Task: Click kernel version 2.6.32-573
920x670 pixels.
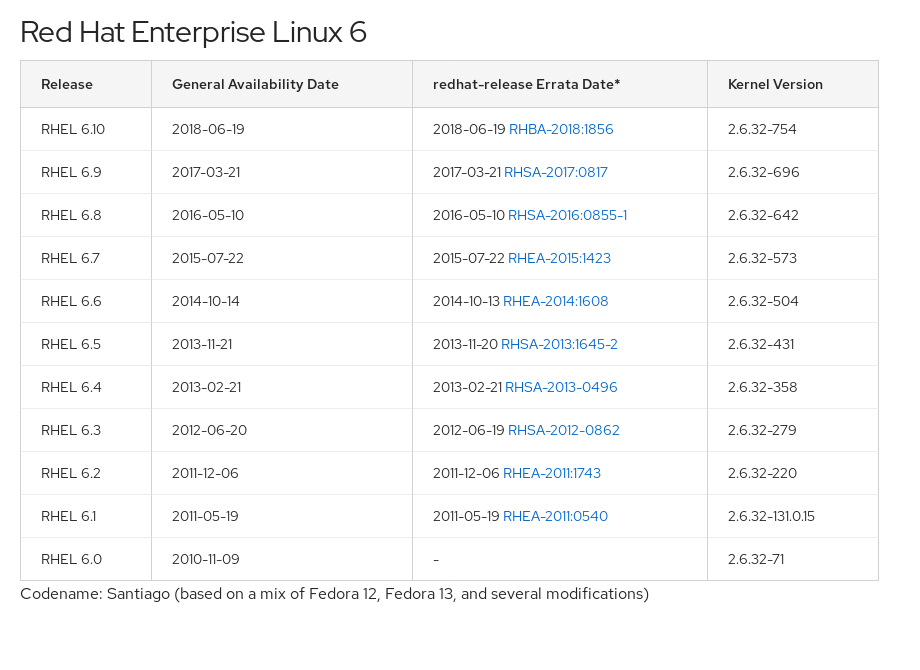Action: coord(762,258)
